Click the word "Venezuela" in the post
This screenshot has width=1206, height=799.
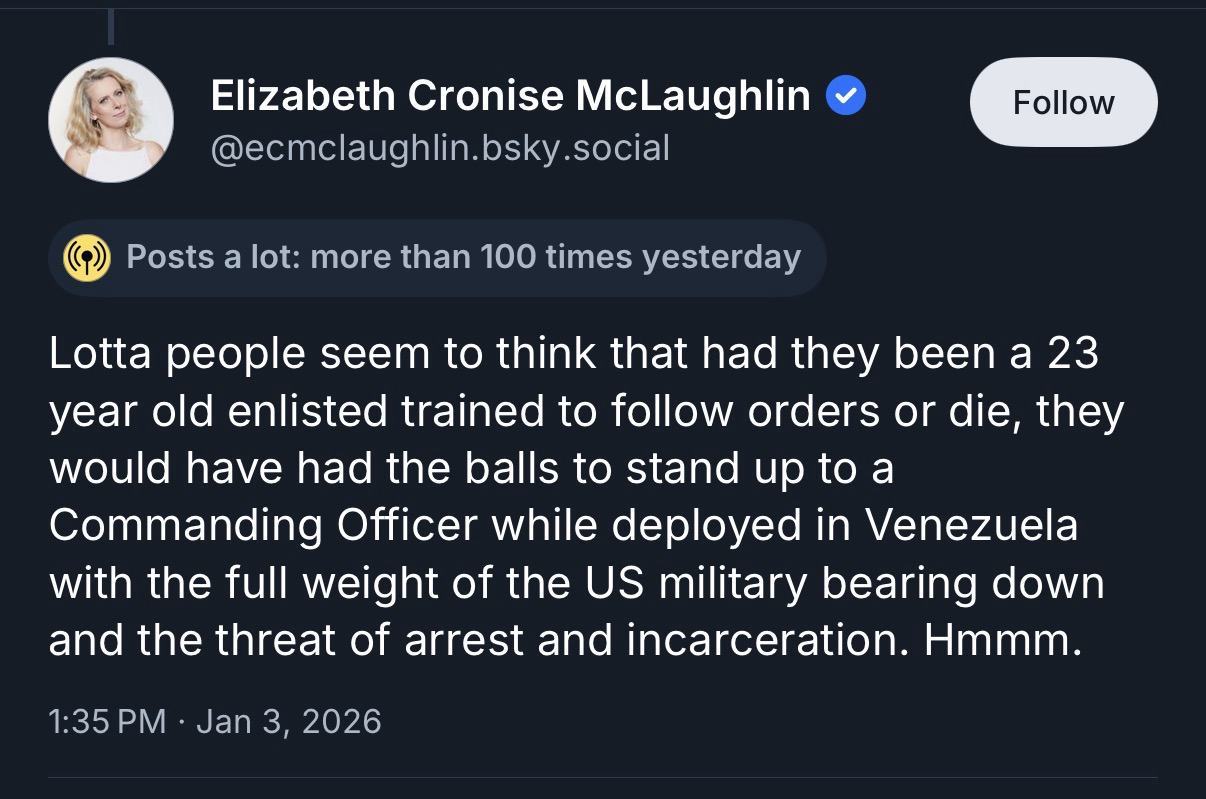(972, 525)
